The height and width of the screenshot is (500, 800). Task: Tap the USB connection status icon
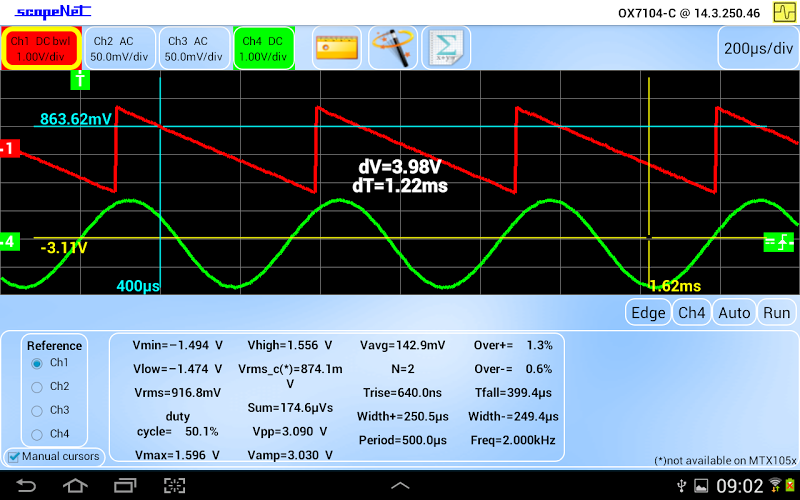click(681, 486)
